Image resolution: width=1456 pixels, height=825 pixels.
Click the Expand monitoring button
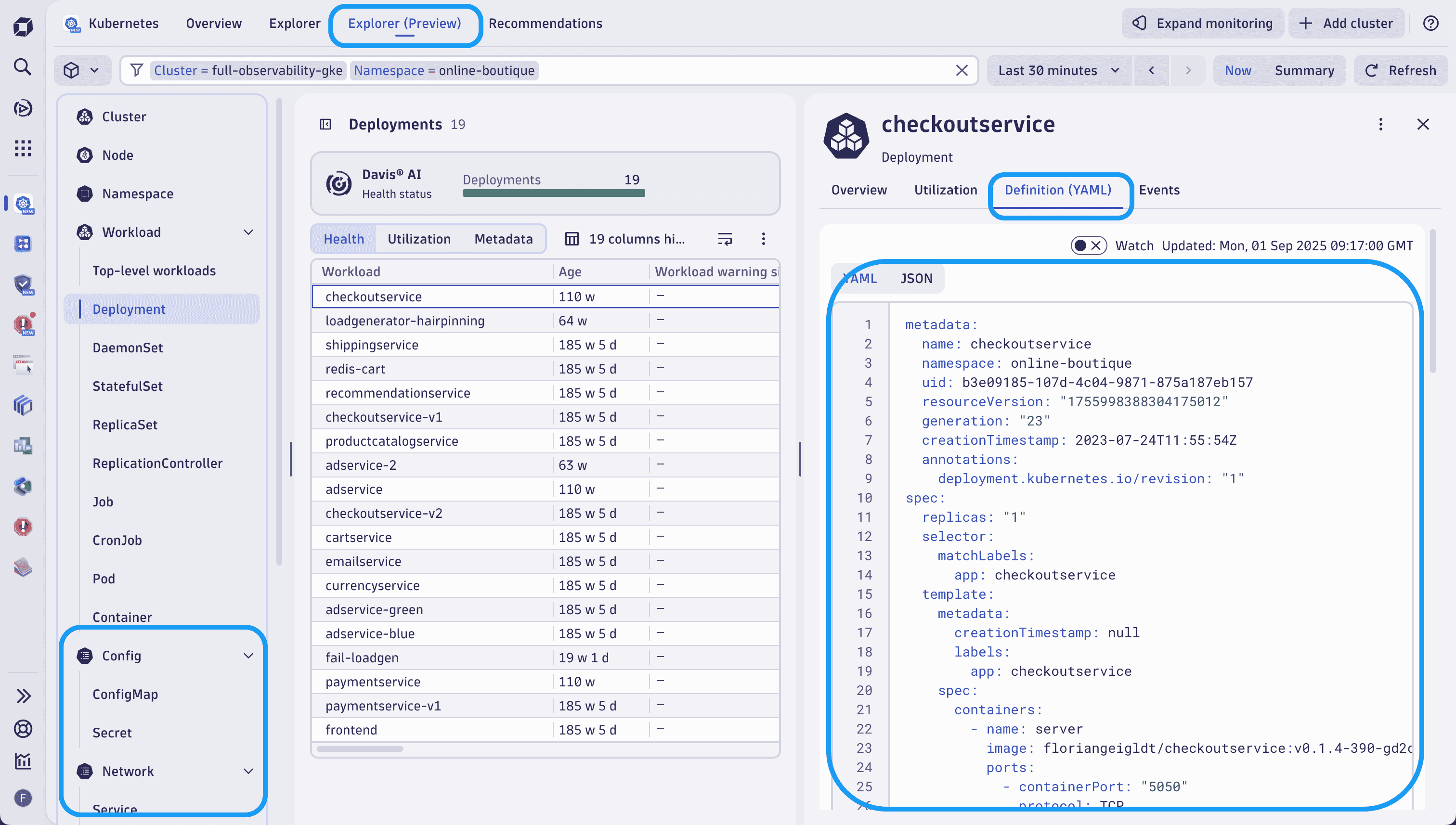coord(1202,23)
